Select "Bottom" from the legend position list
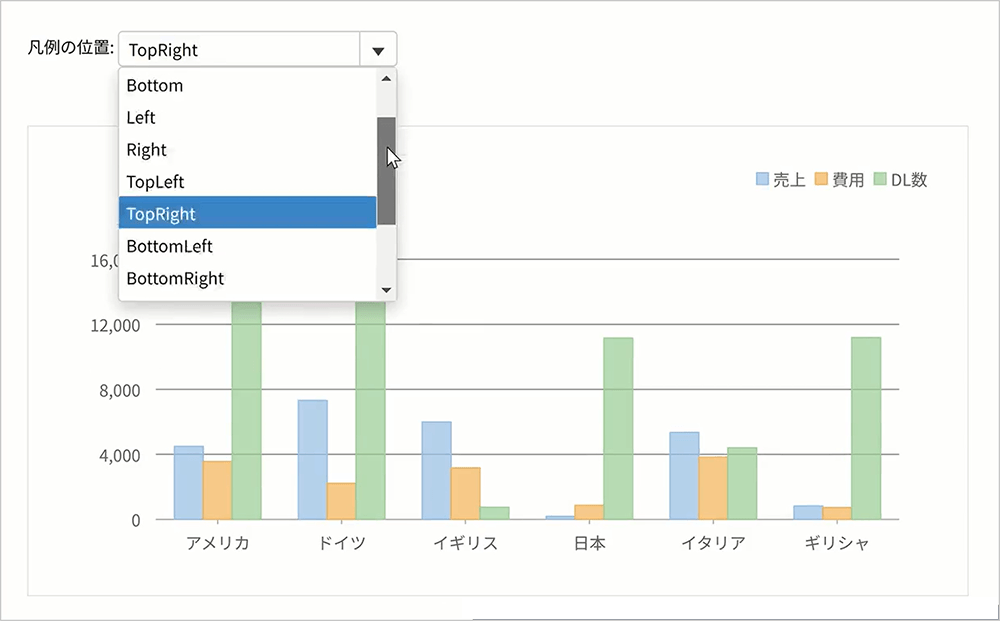 154,86
